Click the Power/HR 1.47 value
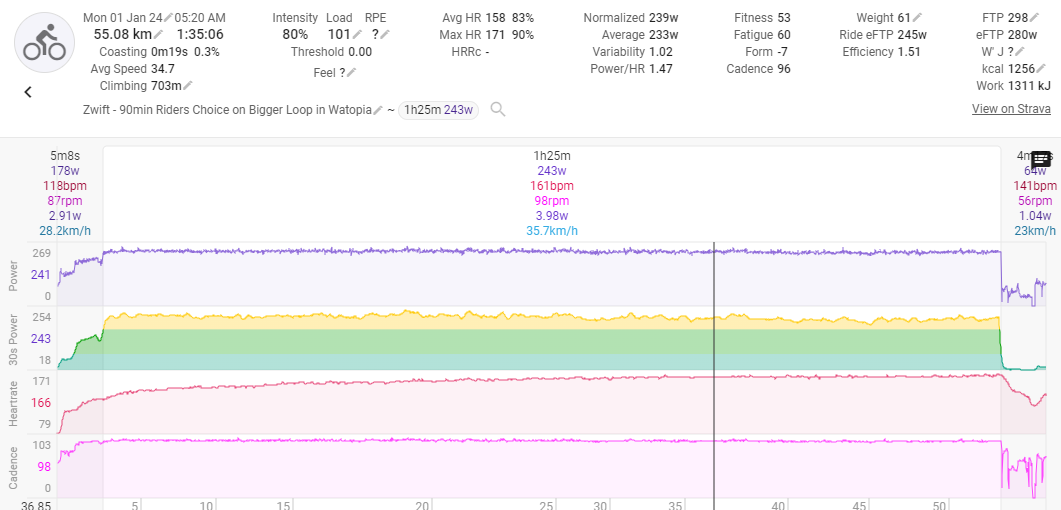The image size is (1061, 510). (x=661, y=68)
